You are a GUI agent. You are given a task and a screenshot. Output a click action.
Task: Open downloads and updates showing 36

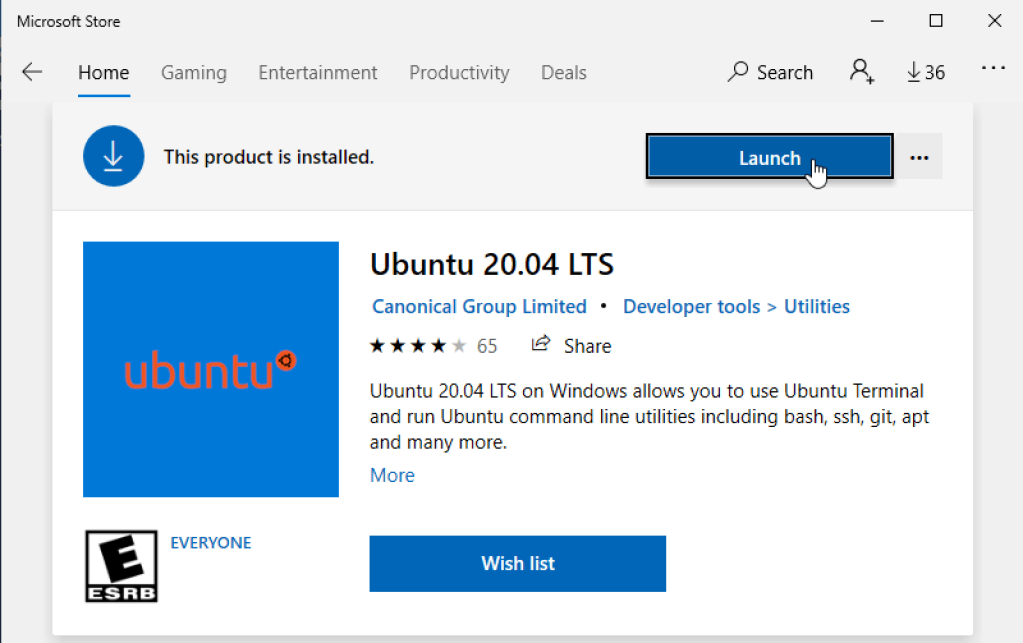tap(925, 72)
